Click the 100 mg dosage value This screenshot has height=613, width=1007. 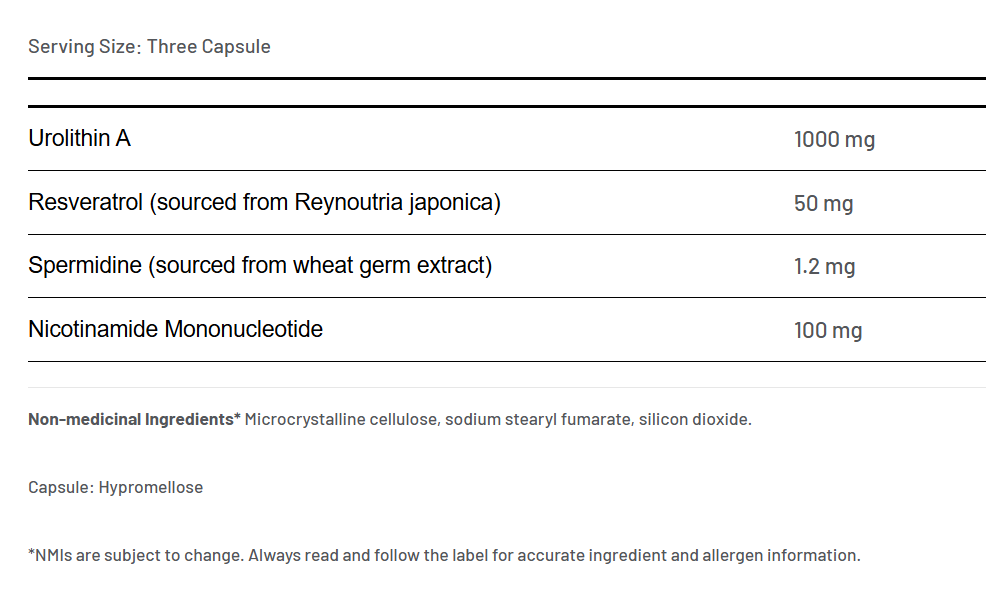tap(827, 330)
